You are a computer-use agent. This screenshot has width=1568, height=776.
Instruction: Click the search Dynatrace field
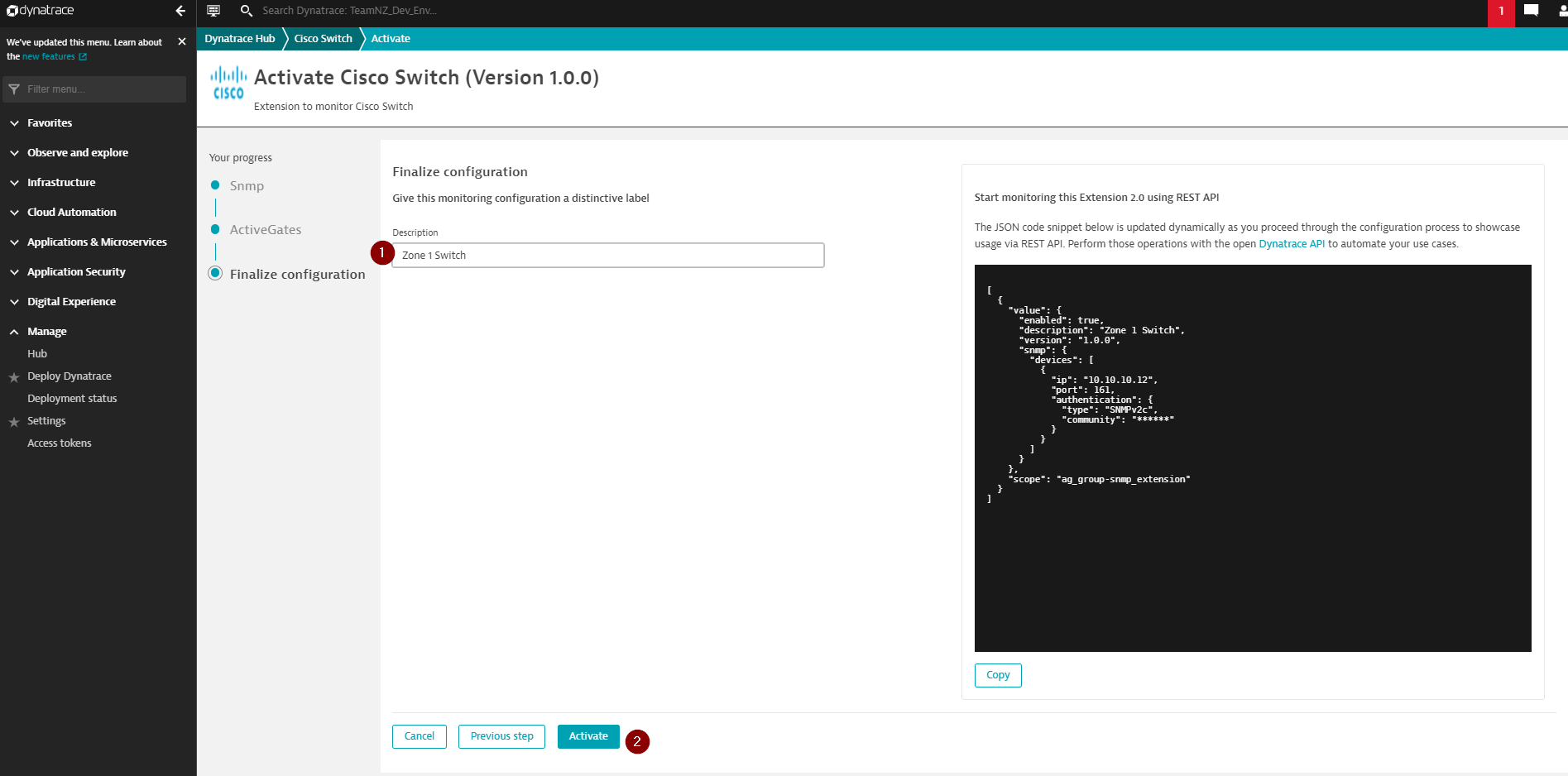coord(350,11)
